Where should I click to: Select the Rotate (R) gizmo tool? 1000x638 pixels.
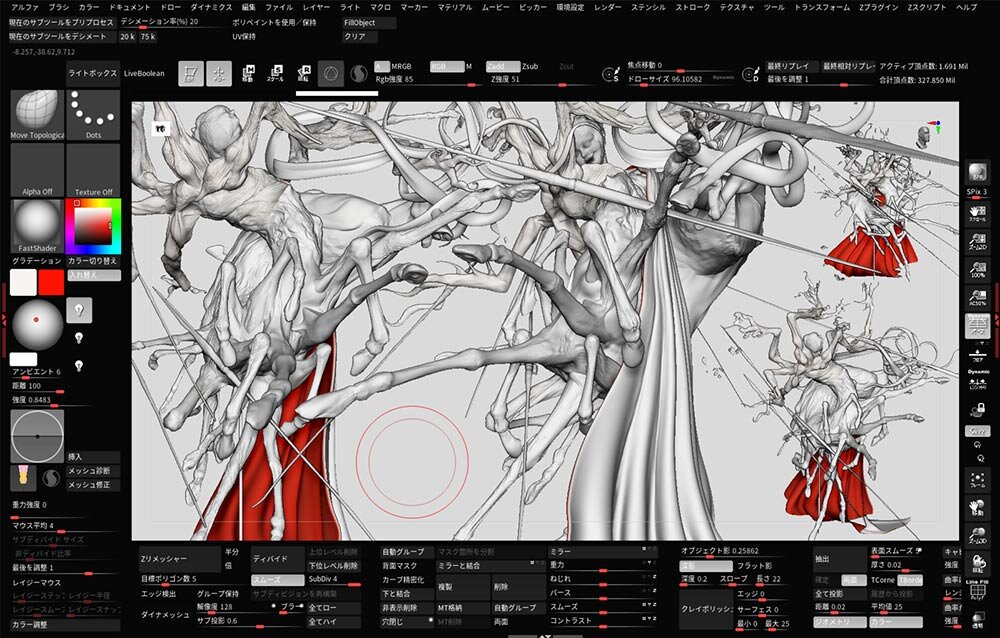pos(304,73)
